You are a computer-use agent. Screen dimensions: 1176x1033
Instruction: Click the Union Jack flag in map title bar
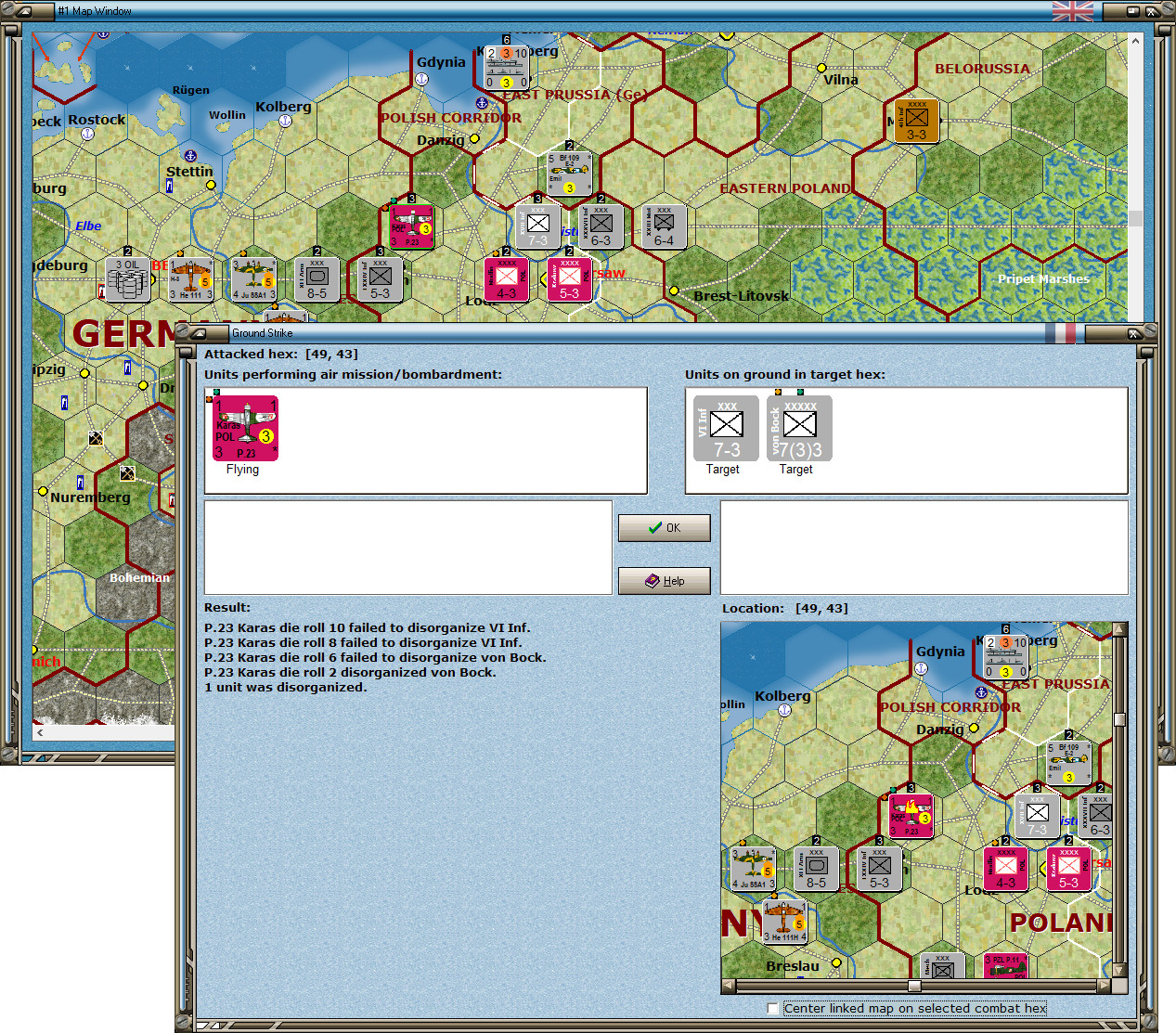[x=1073, y=11]
